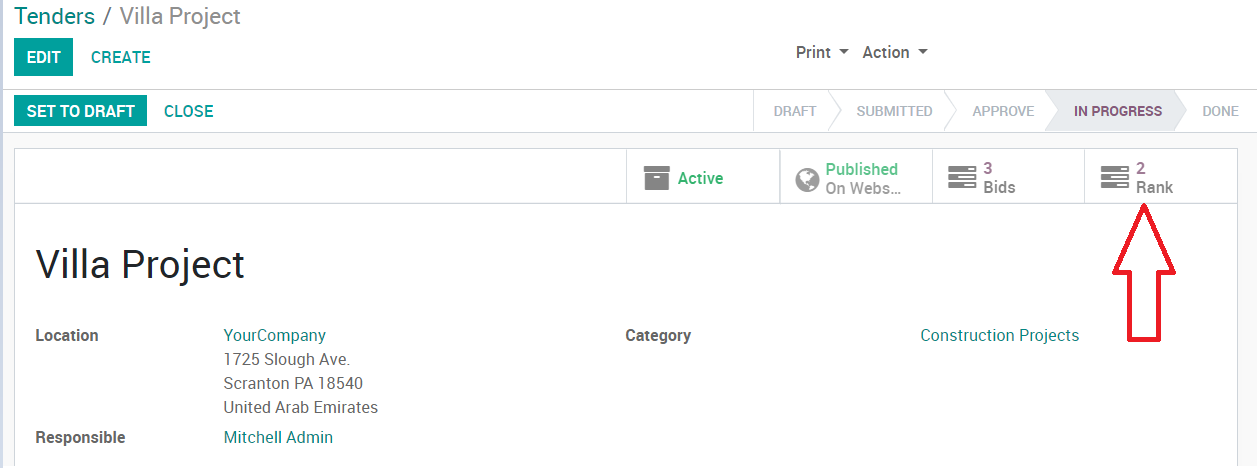The width and height of the screenshot is (1257, 468).
Task: Click the Active archive box icon
Action: pyautogui.click(x=656, y=178)
